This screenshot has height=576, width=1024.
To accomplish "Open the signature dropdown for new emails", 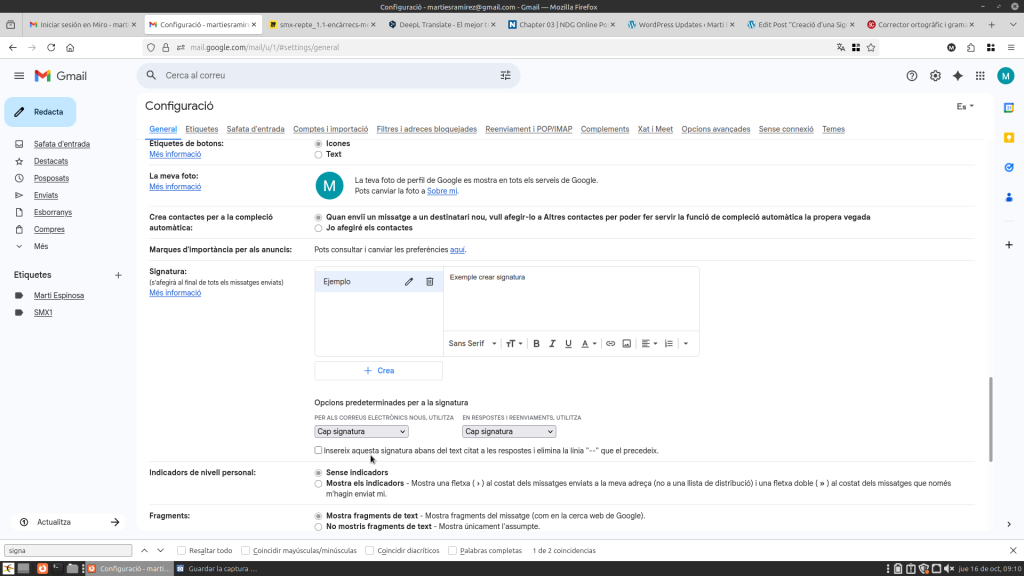I will tap(361, 431).
